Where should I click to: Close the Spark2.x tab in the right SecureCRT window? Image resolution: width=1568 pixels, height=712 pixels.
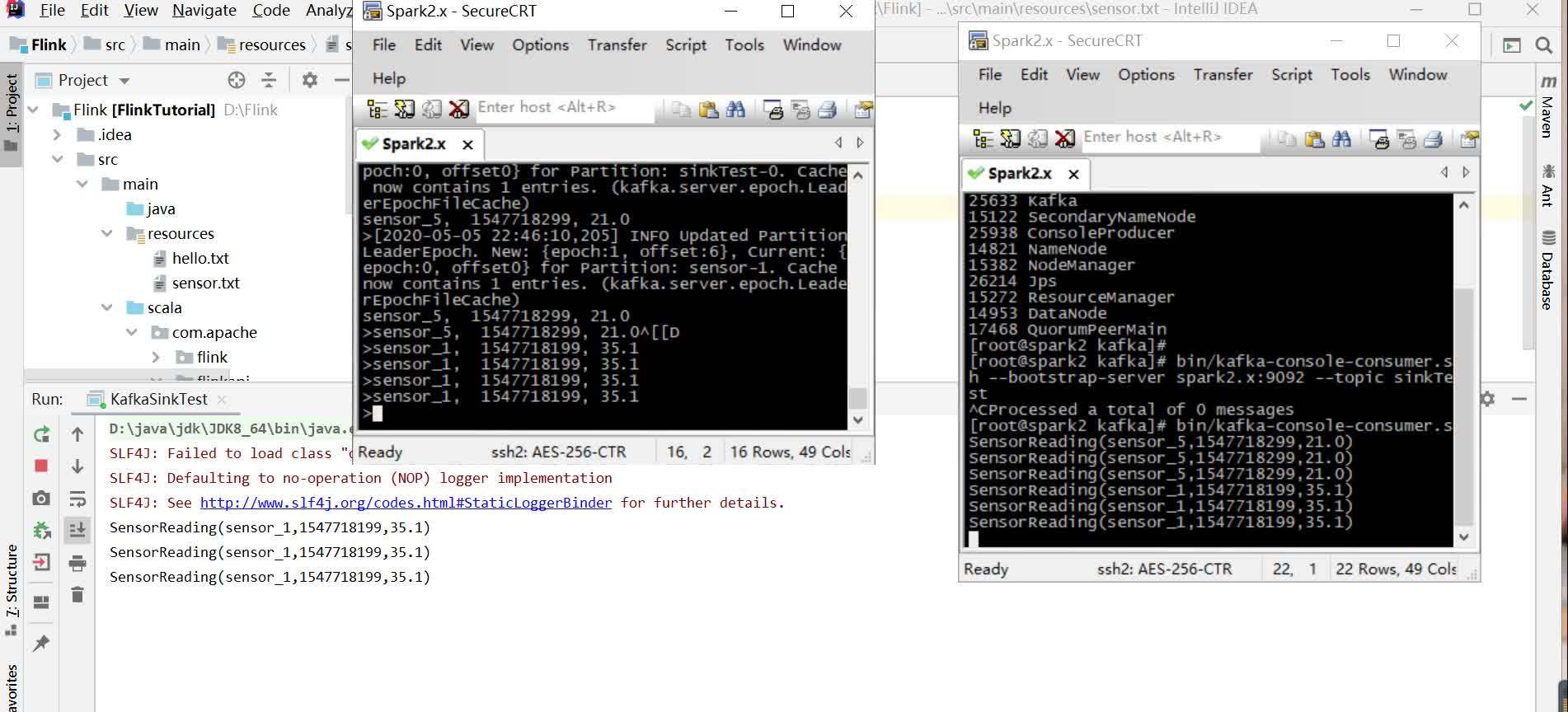tap(1073, 174)
